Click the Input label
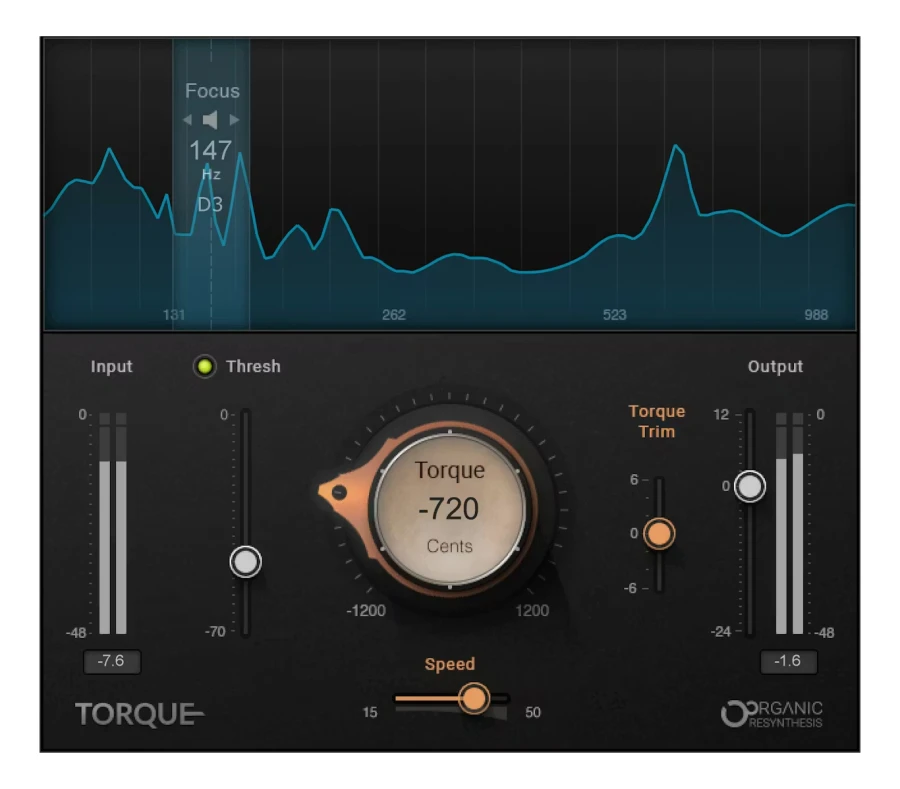 (x=111, y=366)
